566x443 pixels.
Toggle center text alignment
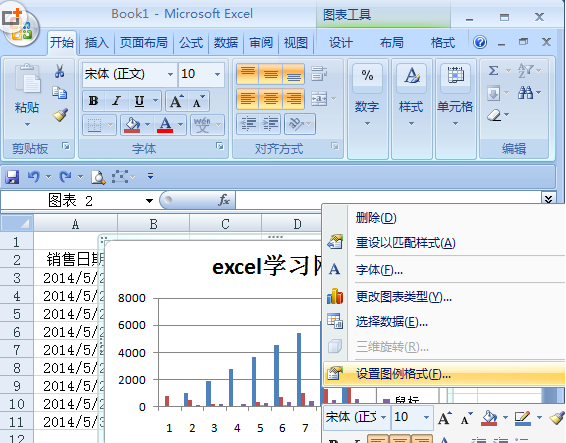point(271,99)
